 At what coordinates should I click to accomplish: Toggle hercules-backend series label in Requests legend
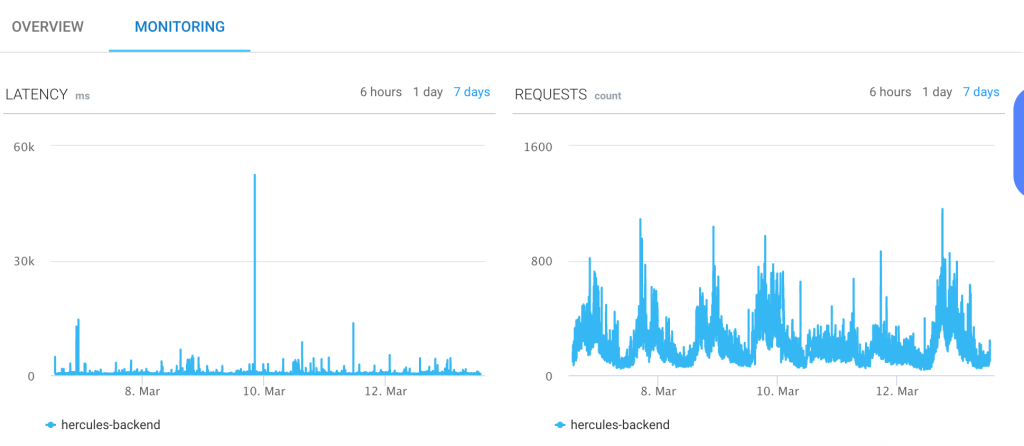(x=620, y=425)
